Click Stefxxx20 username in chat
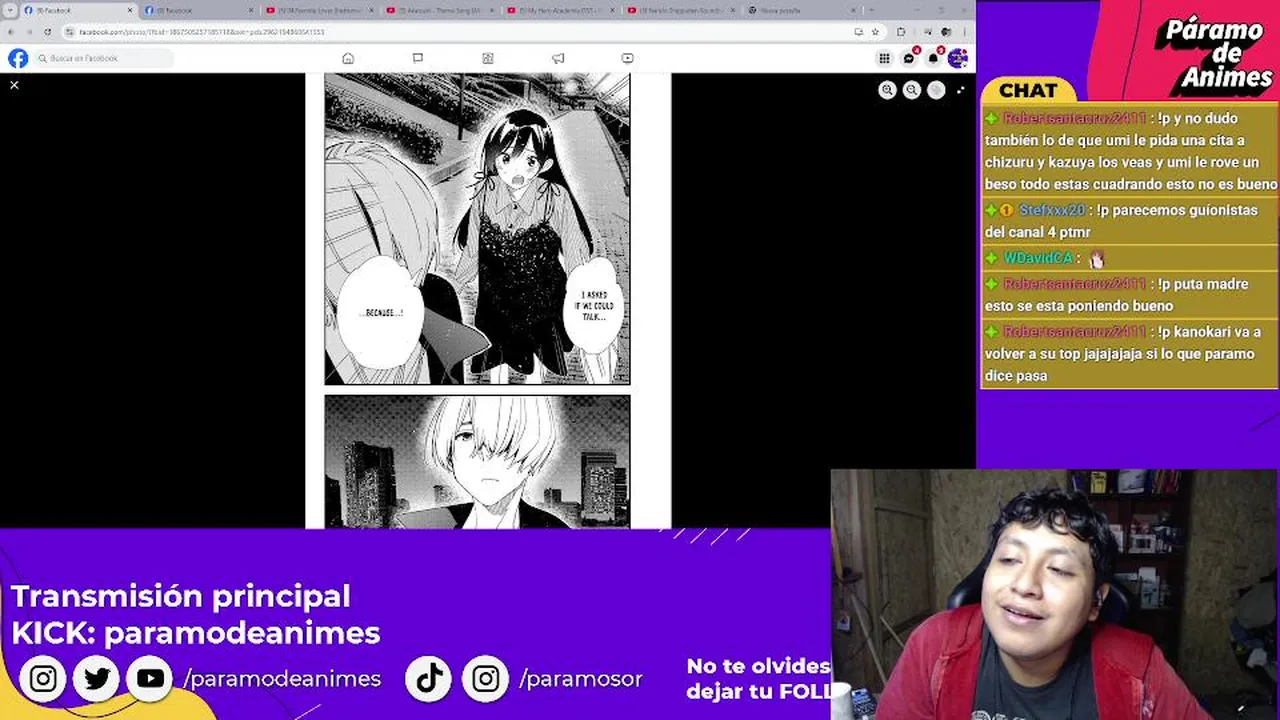 click(x=1052, y=210)
